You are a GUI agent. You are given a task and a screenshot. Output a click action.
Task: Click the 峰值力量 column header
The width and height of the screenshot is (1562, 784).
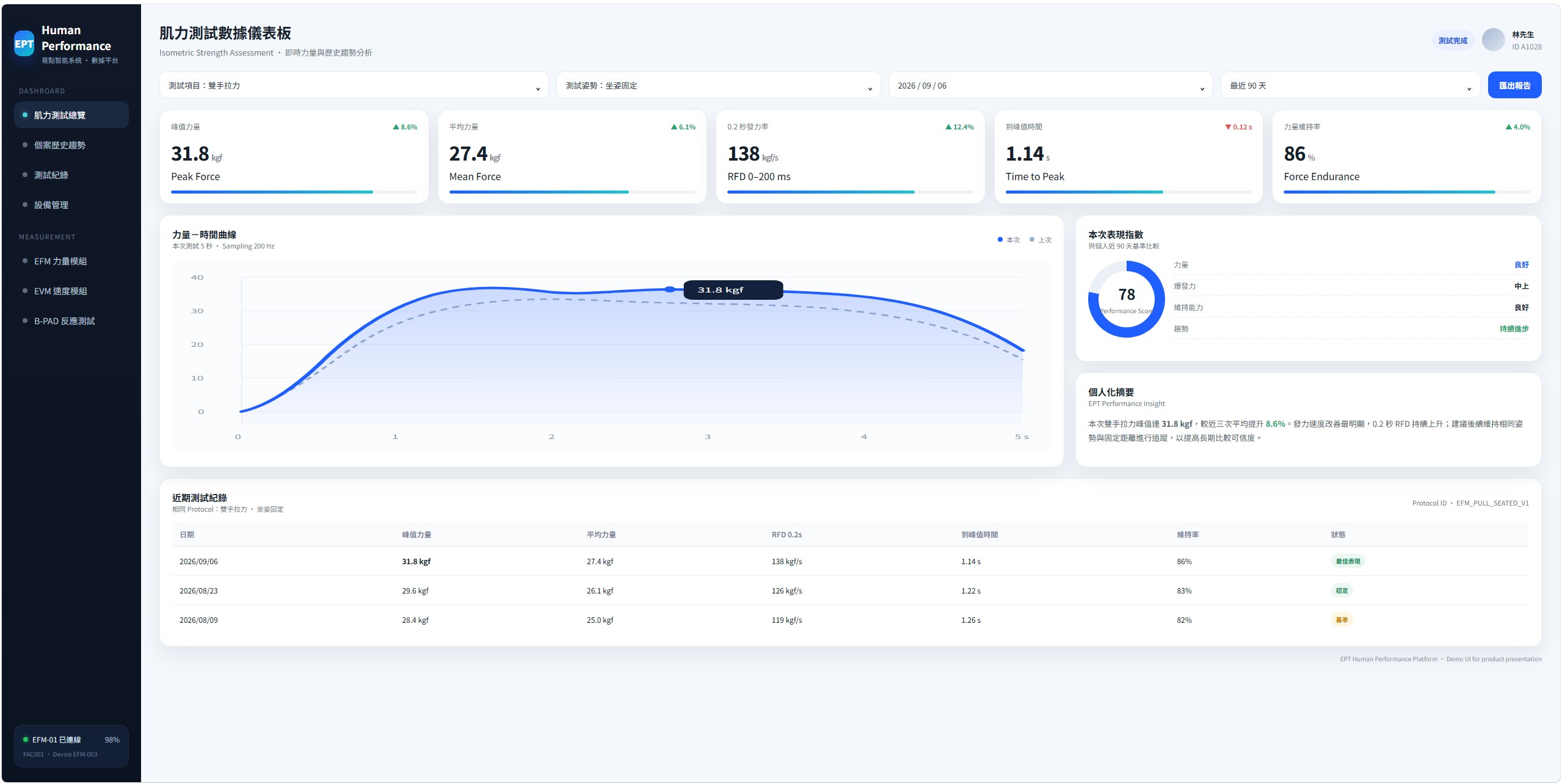(x=416, y=534)
